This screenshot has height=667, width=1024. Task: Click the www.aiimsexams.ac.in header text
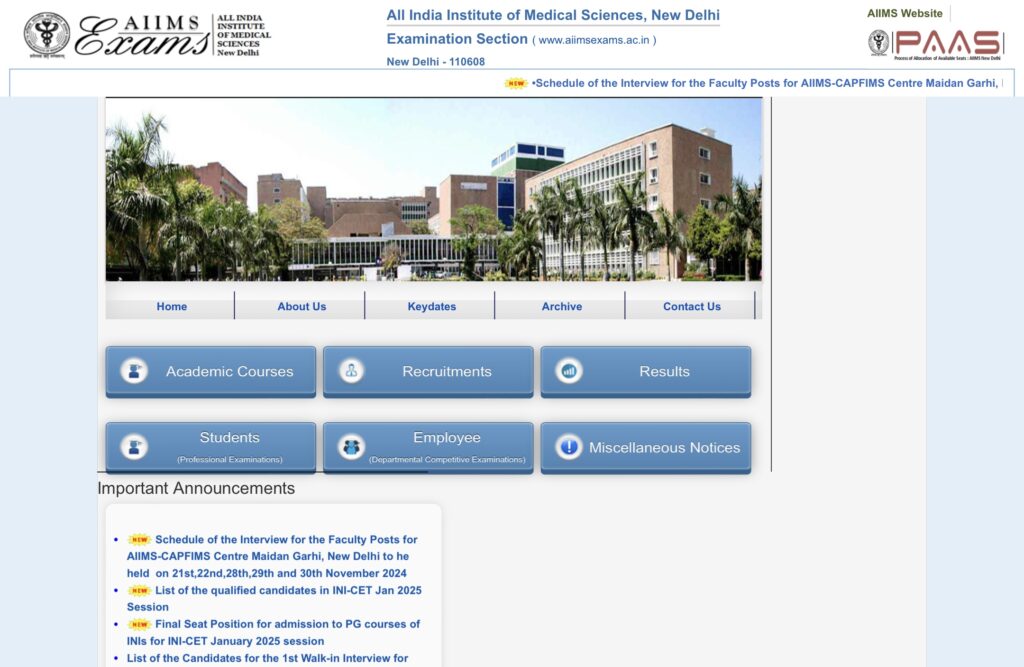(594, 40)
